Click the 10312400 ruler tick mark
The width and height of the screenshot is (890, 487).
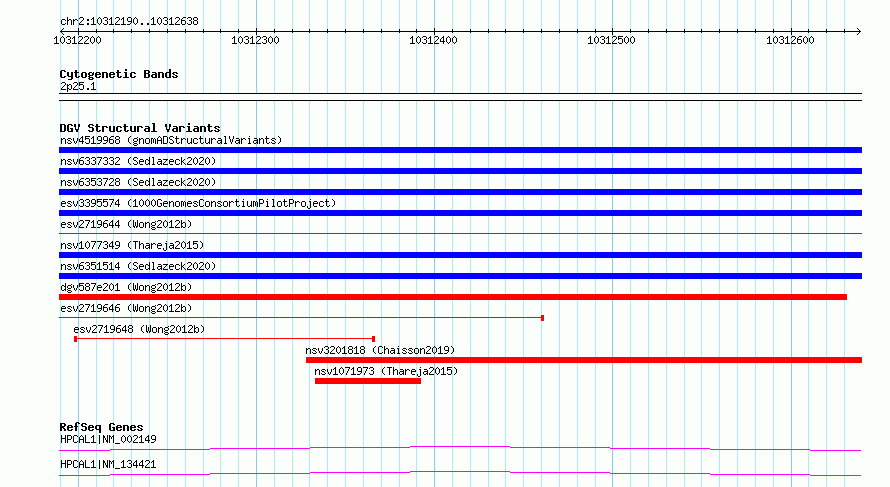point(434,31)
